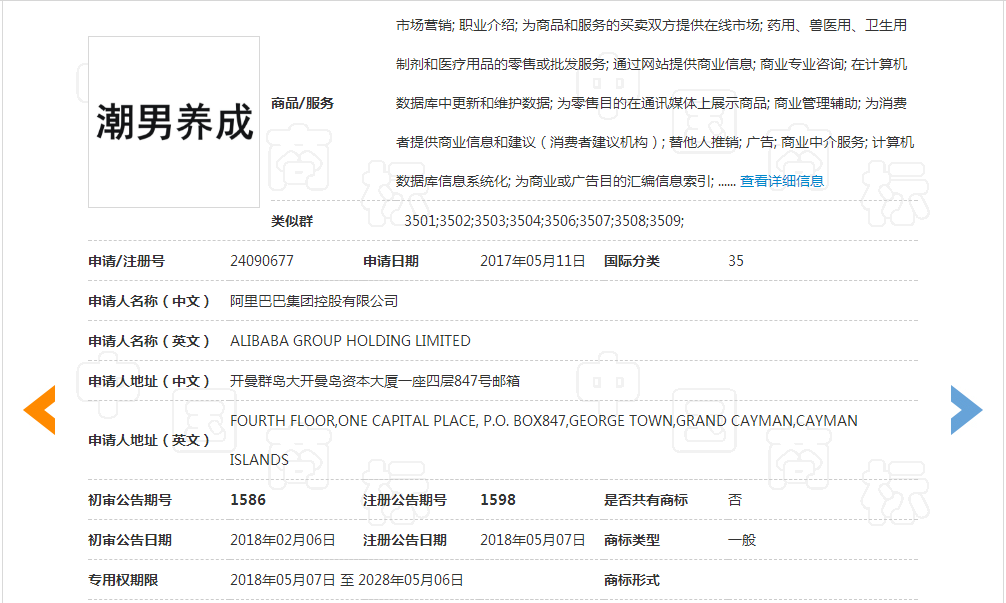Click application date 2017年05月11日
Viewport: 1006px width, 603px height.
point(533,261)
